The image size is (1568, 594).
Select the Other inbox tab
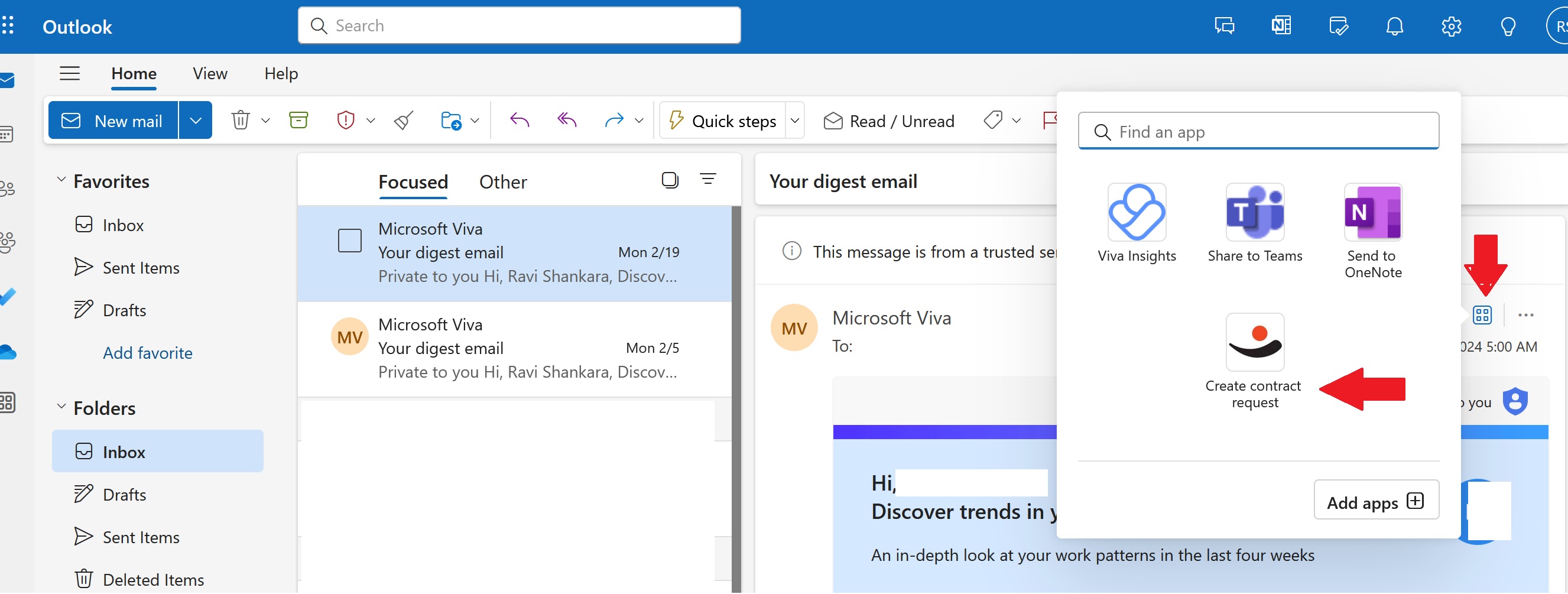click(503, 182)
